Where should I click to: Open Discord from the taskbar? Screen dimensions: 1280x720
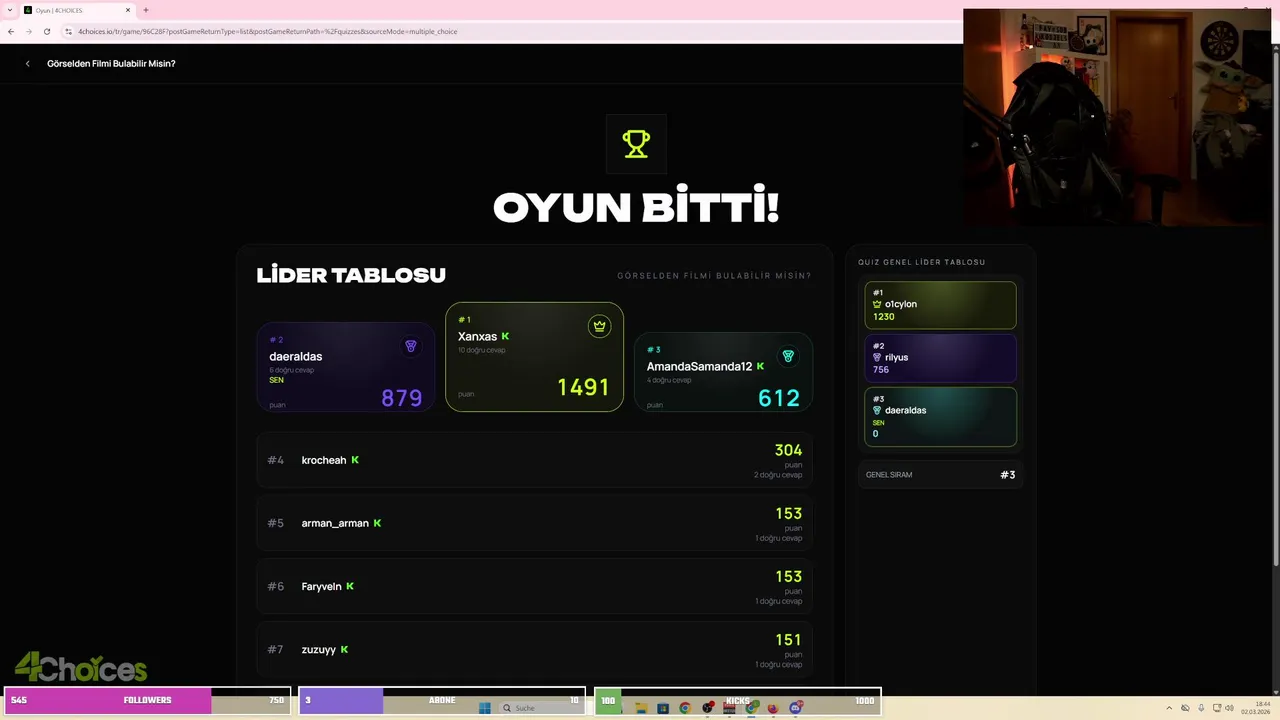click(x=796, y=708)
